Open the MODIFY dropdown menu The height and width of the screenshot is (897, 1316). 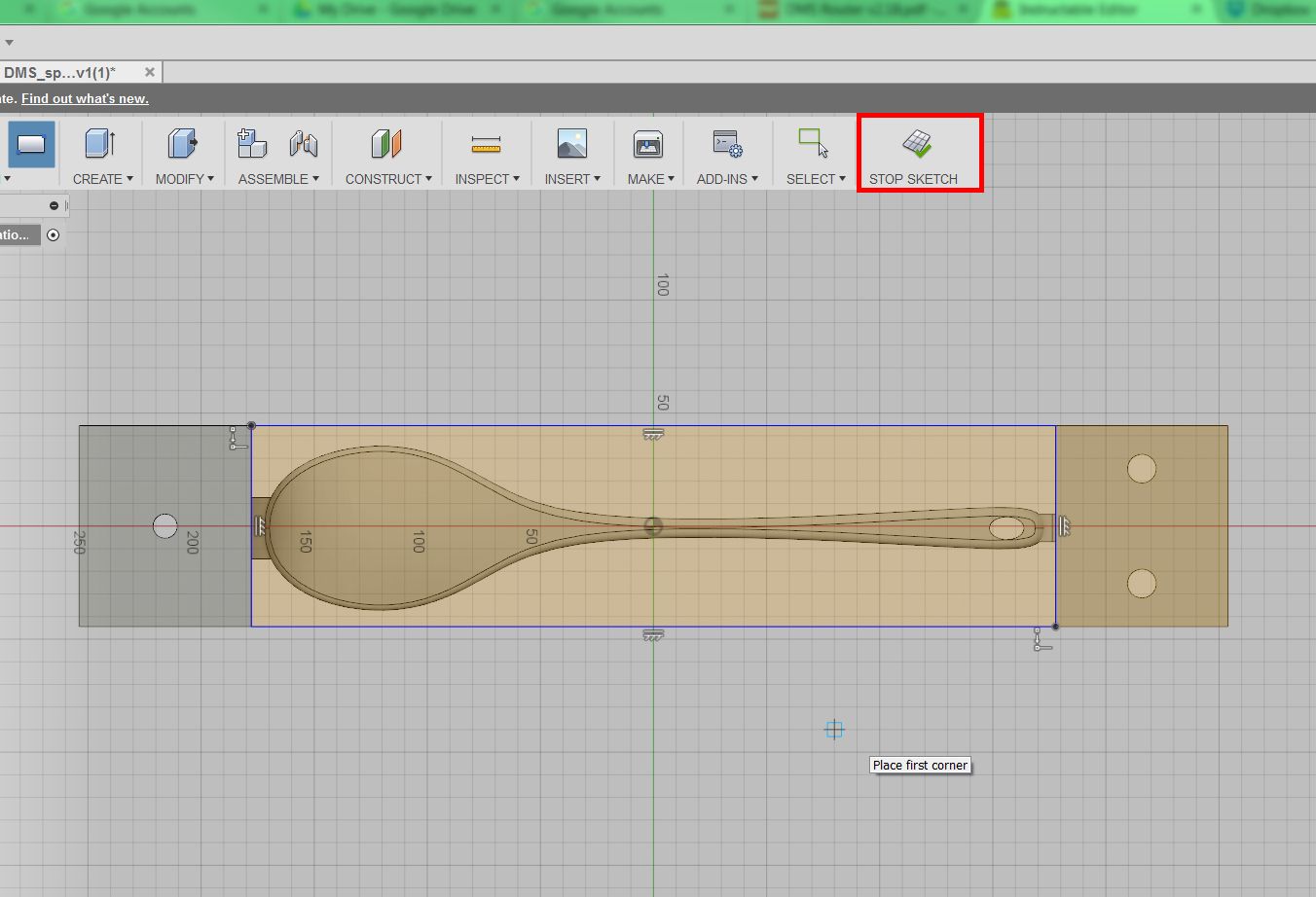point(184,179)
